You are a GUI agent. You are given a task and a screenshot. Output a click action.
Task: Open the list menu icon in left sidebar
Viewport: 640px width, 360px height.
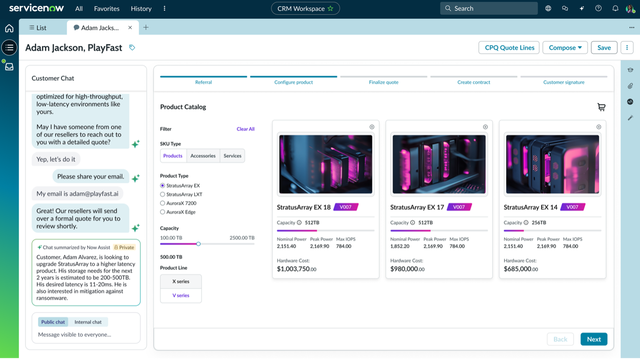[x=9, y=47]
